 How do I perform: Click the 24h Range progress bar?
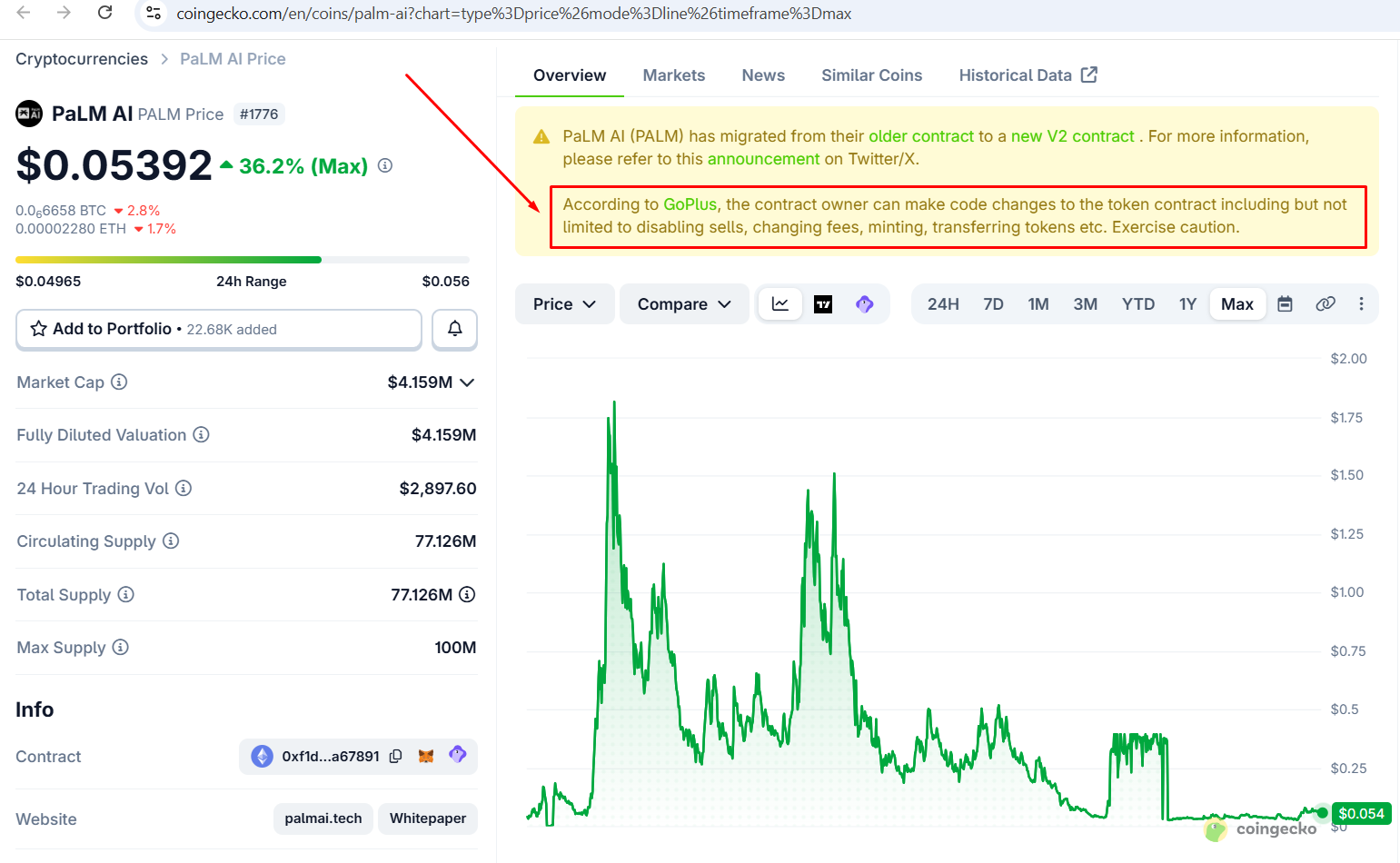pyautogui.click(x=243, y=260)
